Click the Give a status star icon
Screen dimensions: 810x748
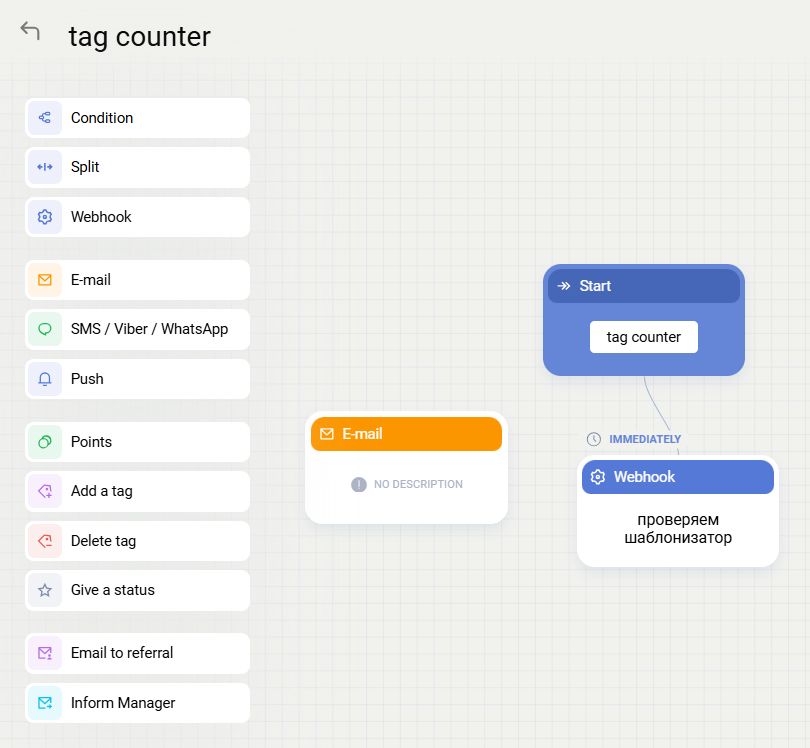45,590
